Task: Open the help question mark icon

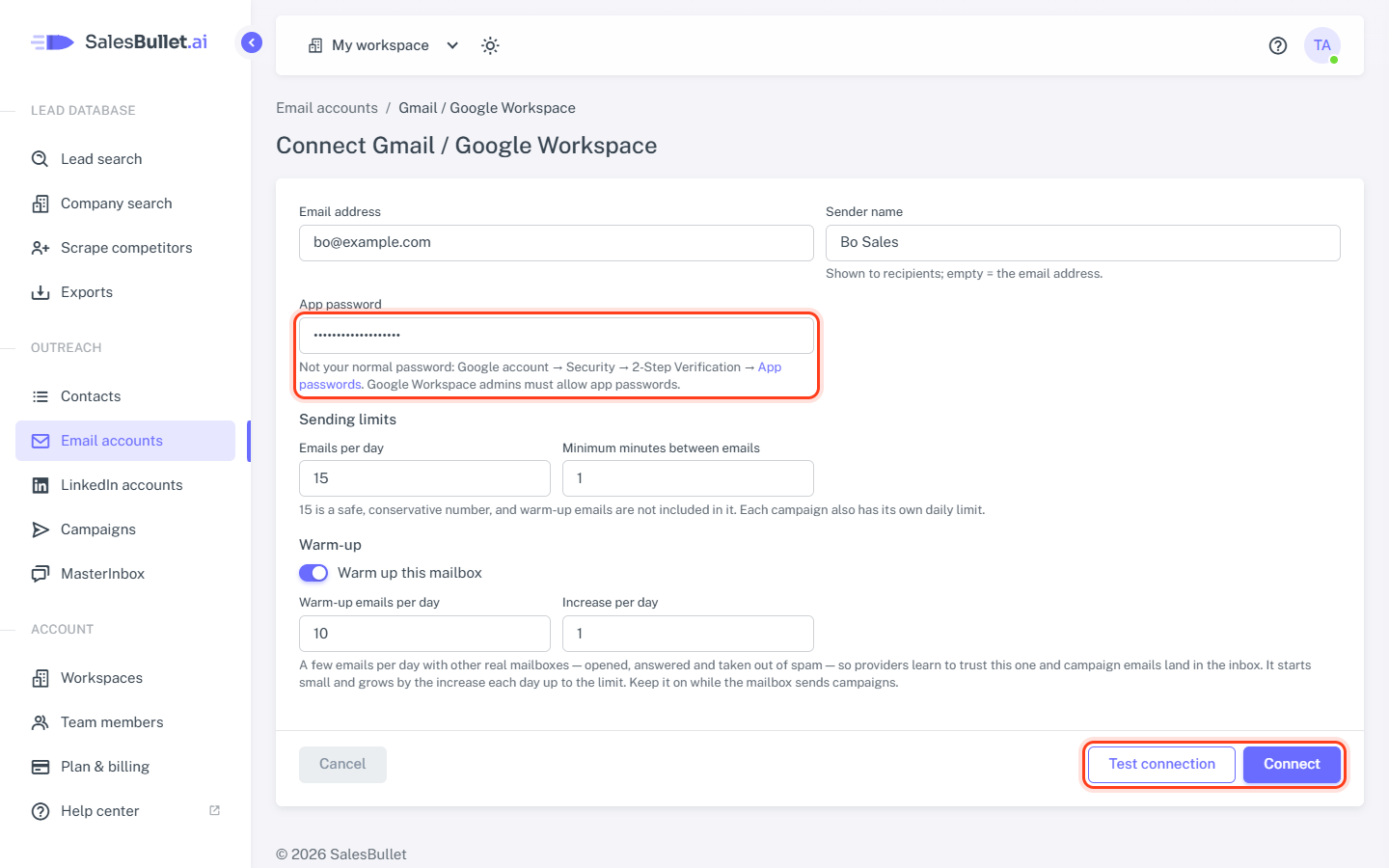Action: tap(1278, 45)
